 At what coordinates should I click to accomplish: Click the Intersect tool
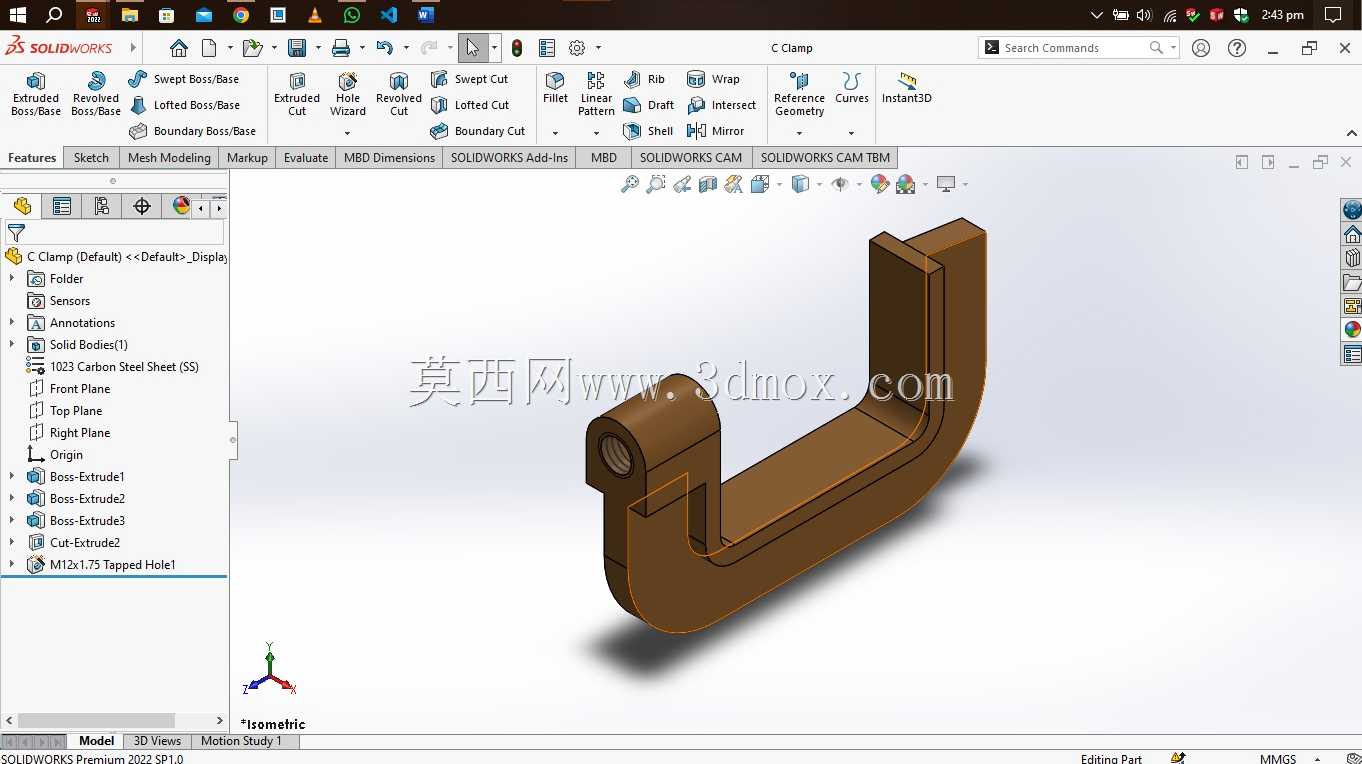click(x=722, y=105)
